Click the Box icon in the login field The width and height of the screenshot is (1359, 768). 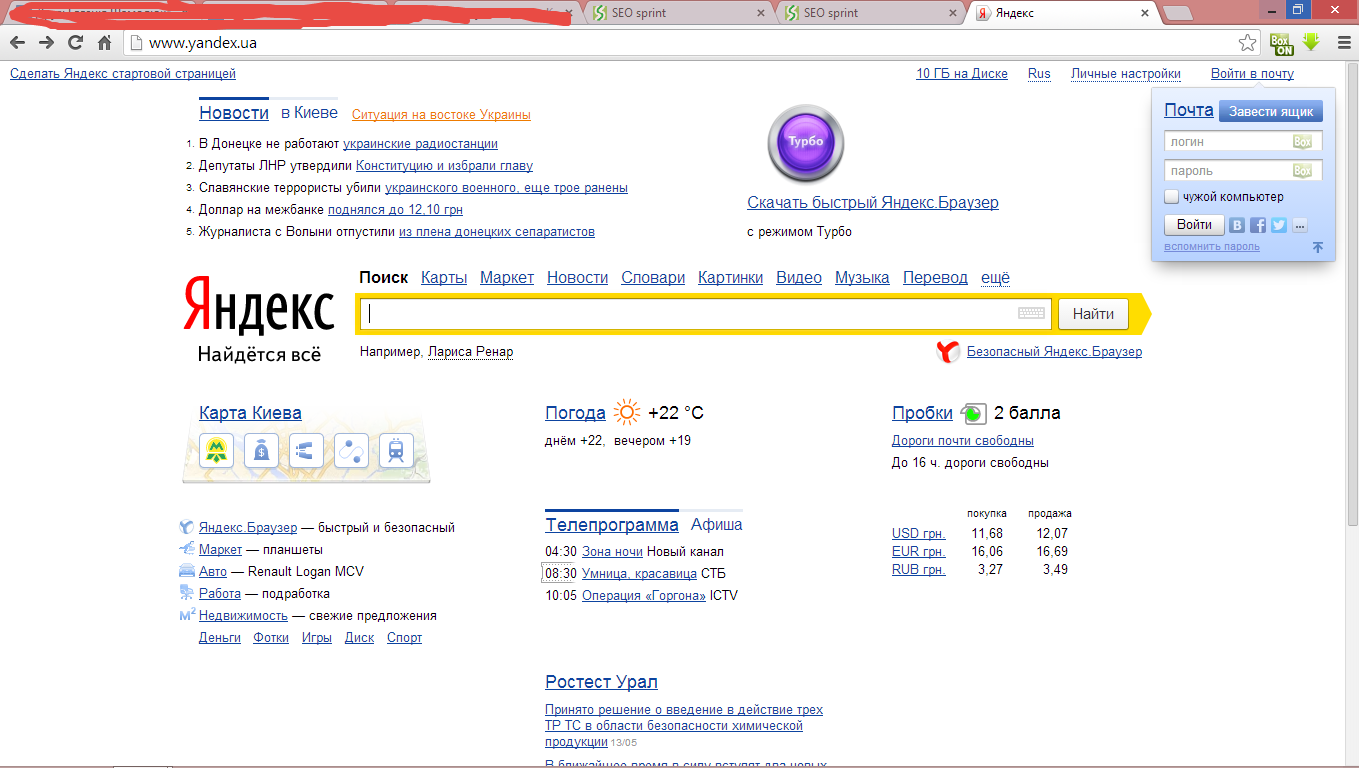pyautogui.click(x=1302, y=142)
